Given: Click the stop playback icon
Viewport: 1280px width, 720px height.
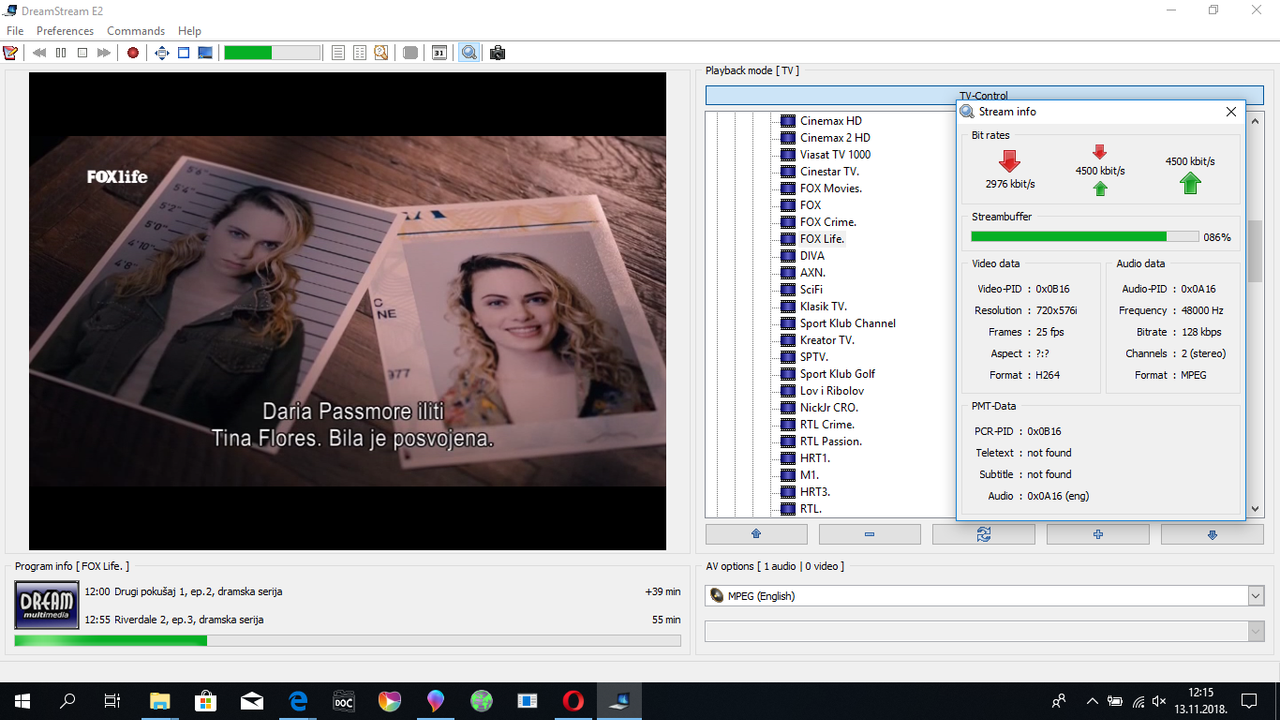Looking at the screenshot, I should 82,53.
